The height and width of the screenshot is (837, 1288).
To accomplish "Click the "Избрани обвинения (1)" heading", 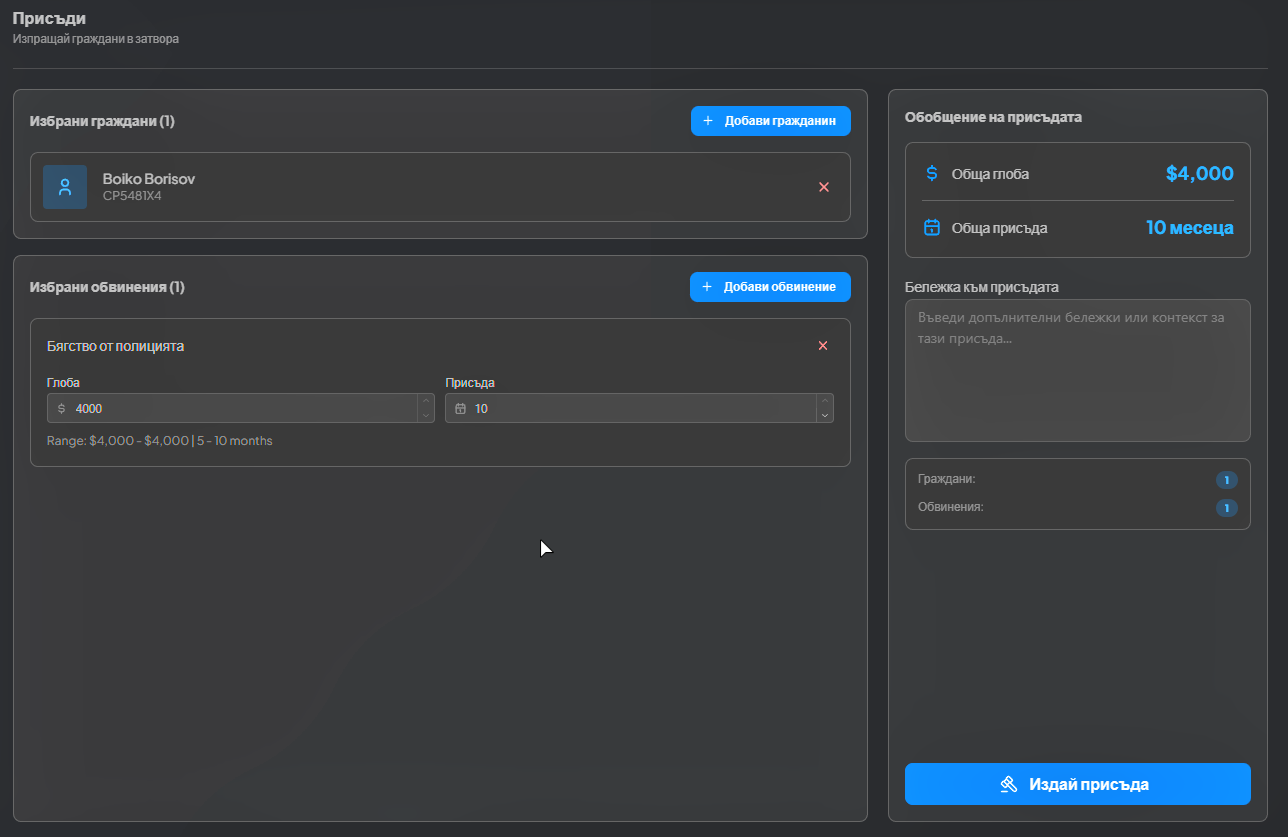I will (107, 287).
